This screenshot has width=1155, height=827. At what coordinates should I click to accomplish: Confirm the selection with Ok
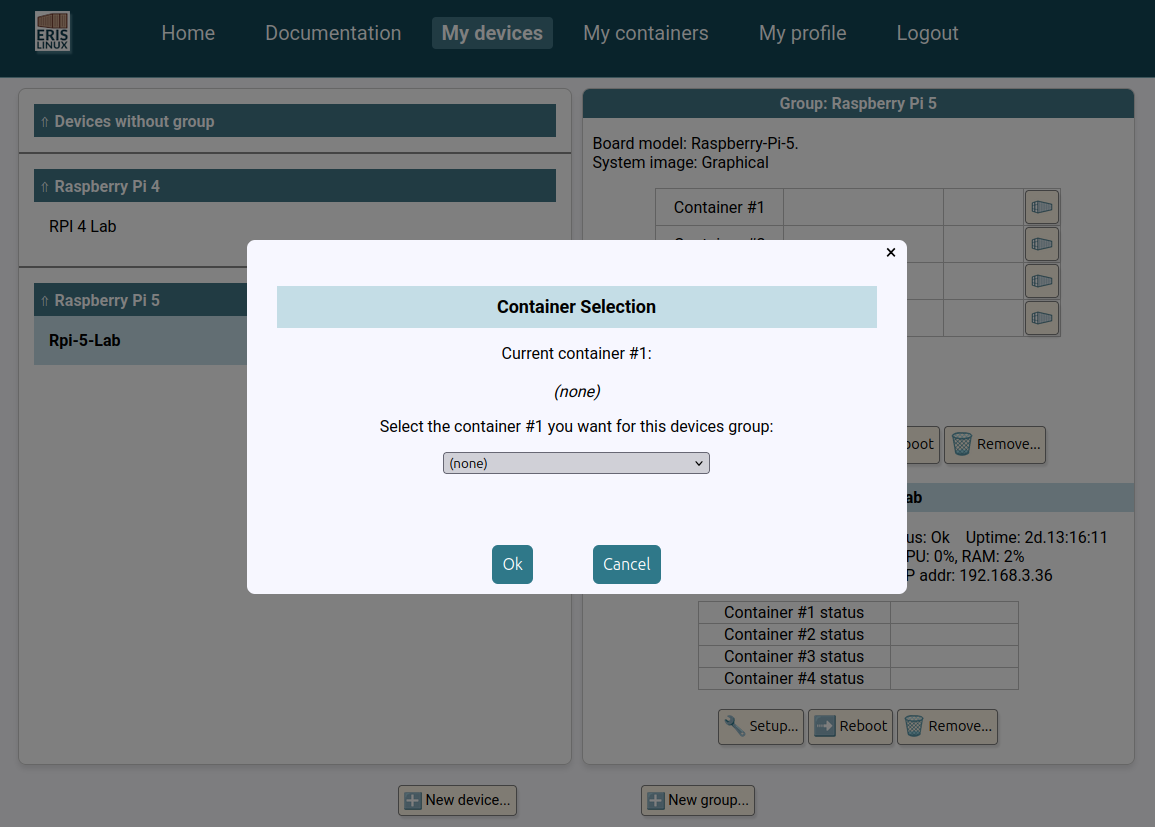(x=512, y=564)
